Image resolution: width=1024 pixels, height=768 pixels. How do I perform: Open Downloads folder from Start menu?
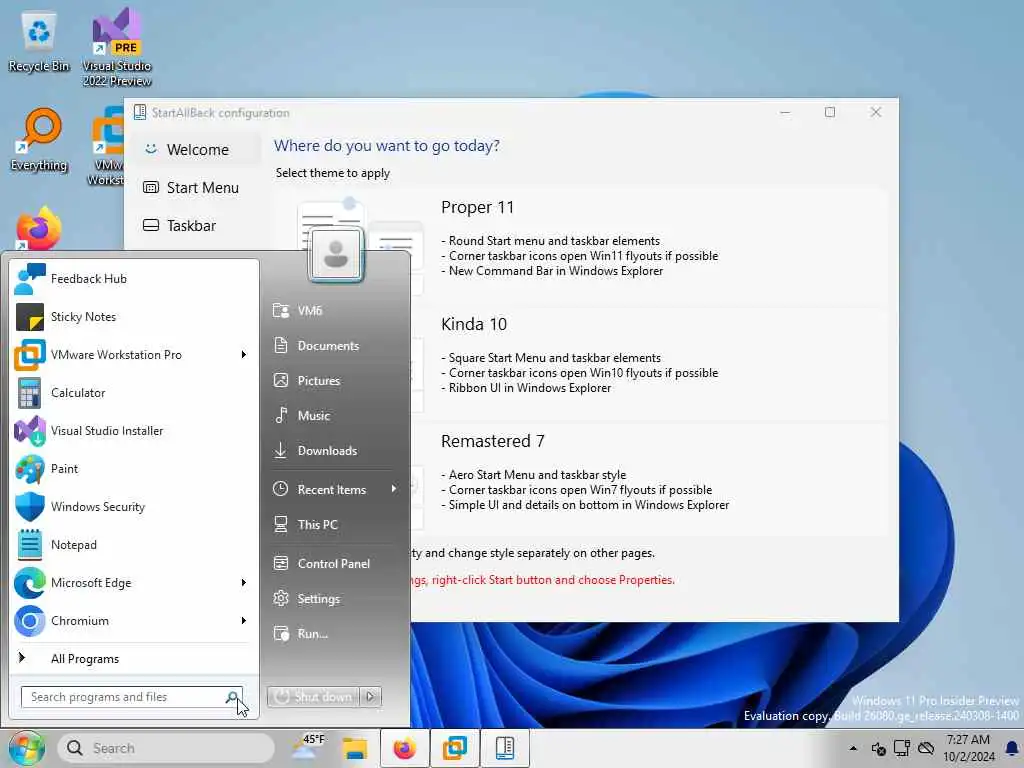(334, 451)
